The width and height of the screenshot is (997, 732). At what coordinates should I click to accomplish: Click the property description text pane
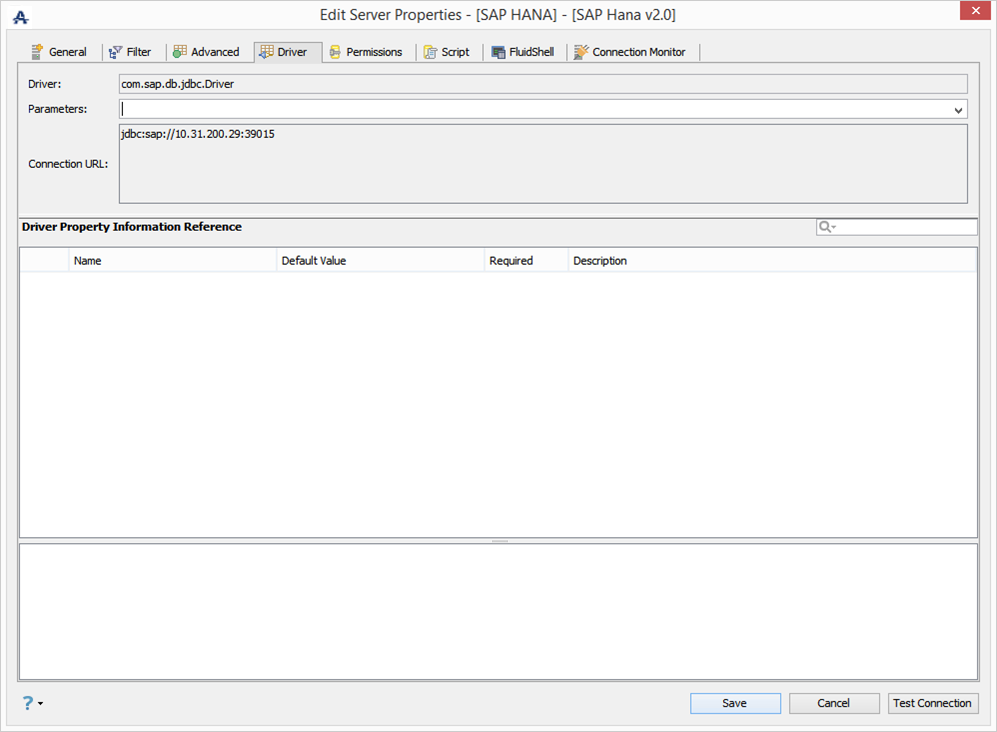(x=498, y=612)
